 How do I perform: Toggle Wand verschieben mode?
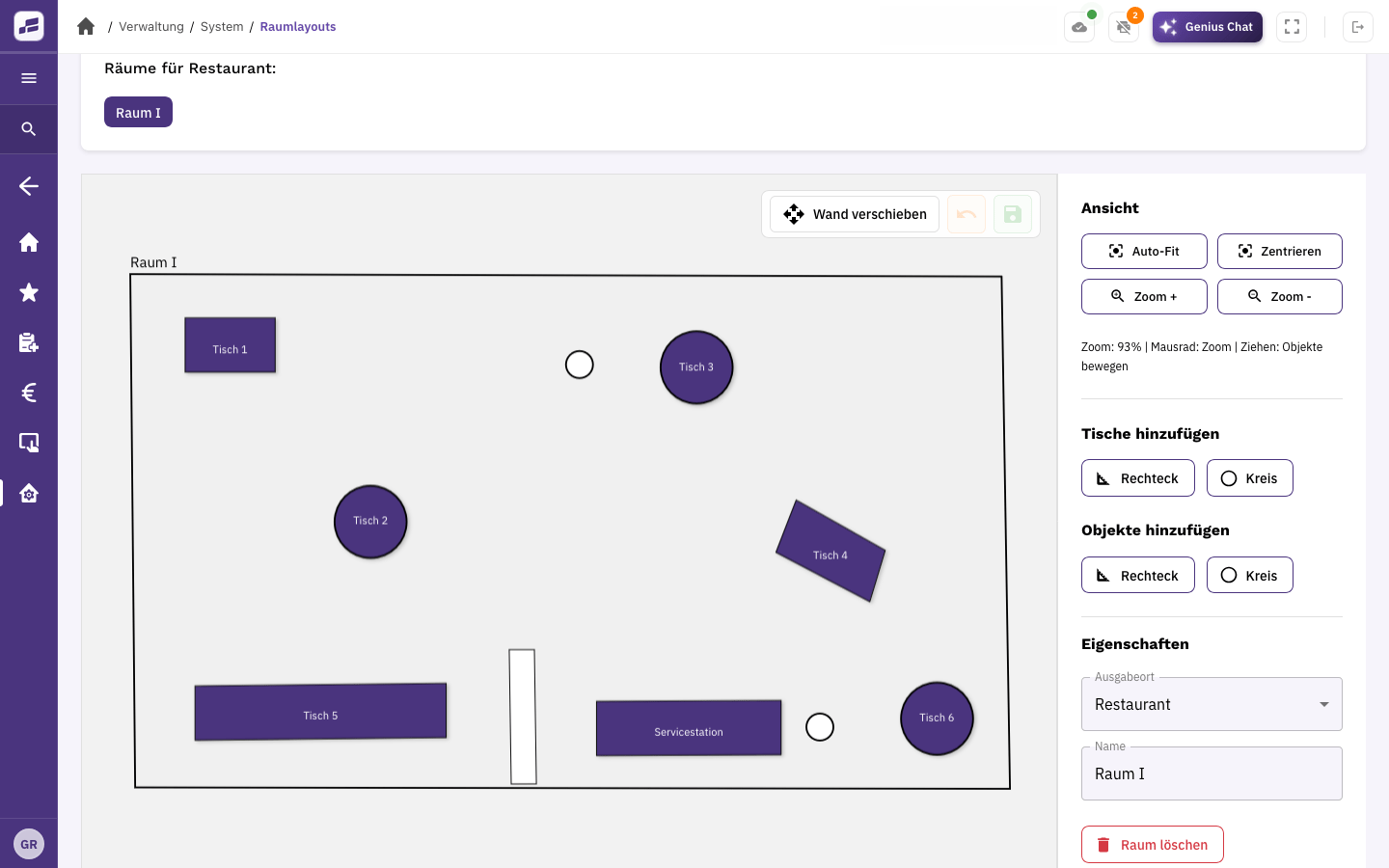coord(855,214)
